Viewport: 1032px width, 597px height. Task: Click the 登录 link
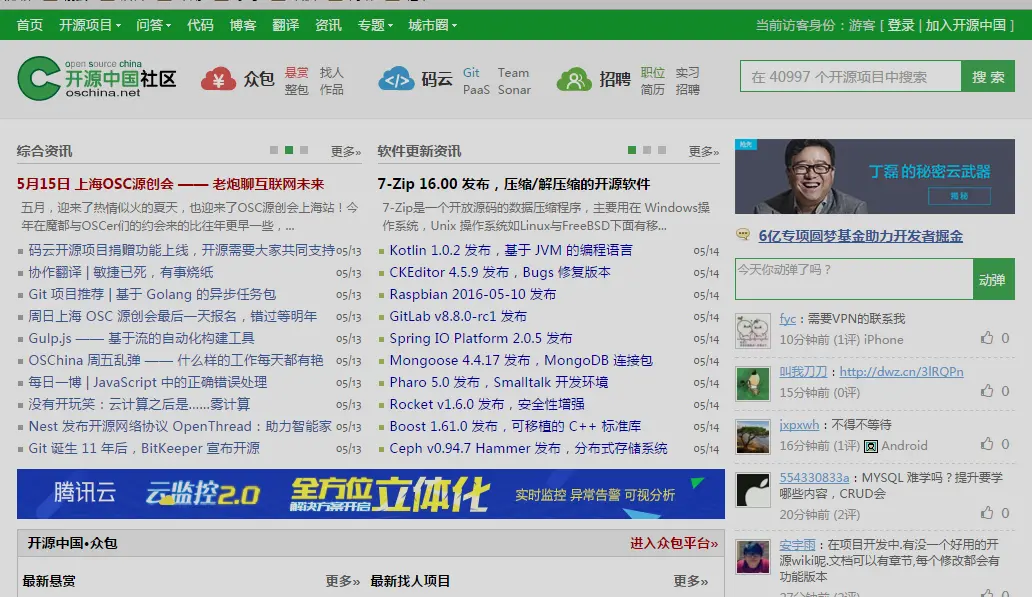(901, 25)
